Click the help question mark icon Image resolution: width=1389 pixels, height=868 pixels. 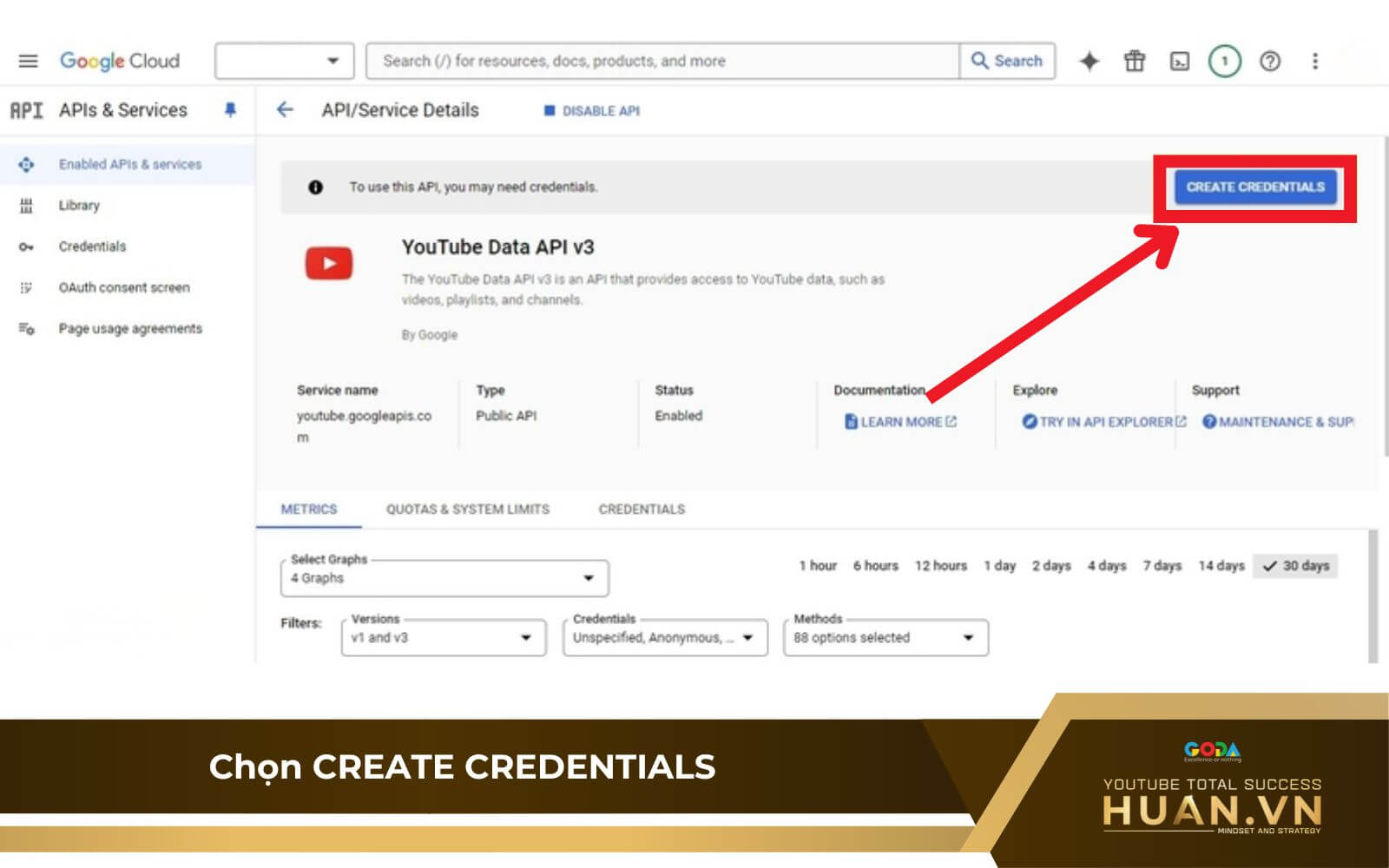(1269, 61)
